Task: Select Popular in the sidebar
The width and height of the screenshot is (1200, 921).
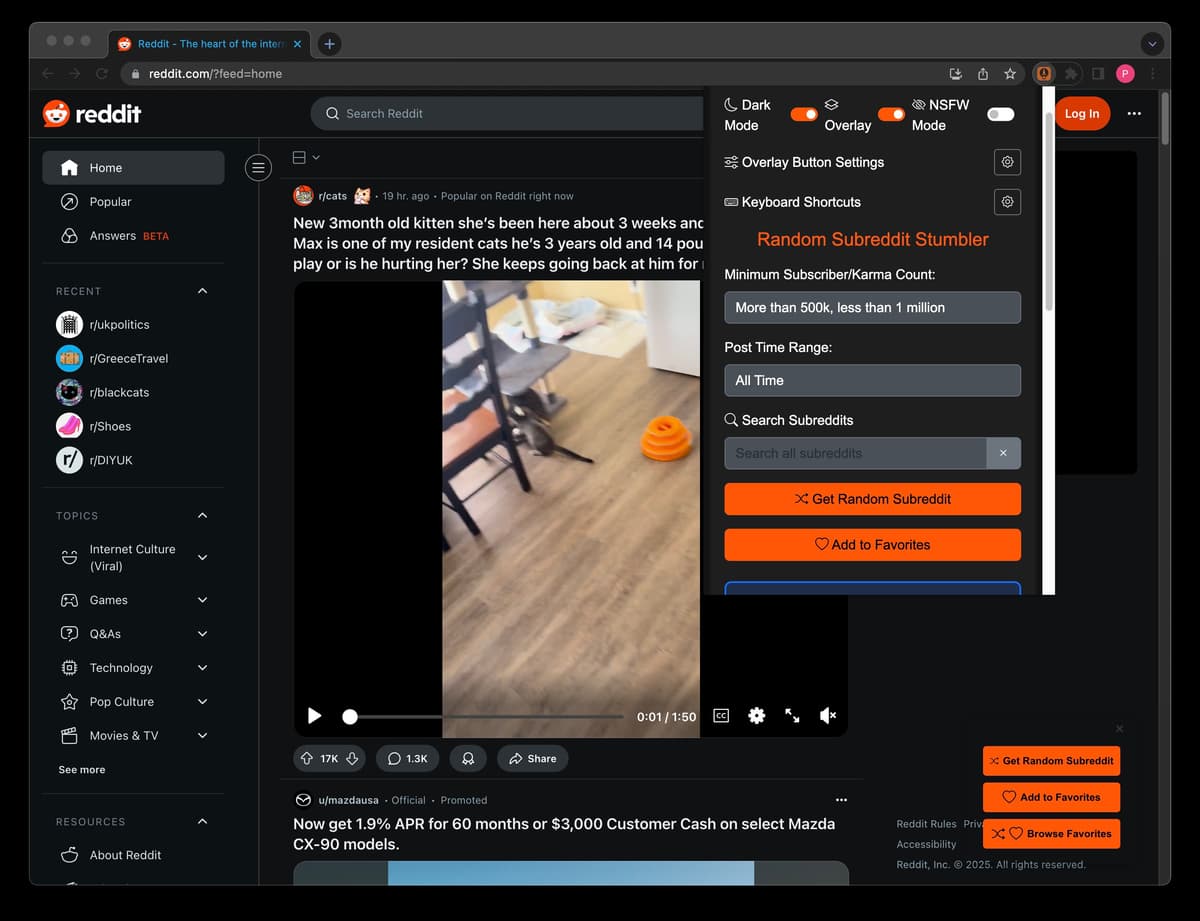Action: [x=110, y=202]
